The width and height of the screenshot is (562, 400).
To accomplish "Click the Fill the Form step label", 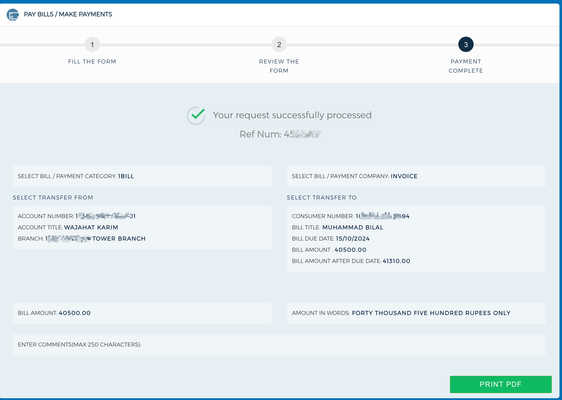I will pos(92,62).
